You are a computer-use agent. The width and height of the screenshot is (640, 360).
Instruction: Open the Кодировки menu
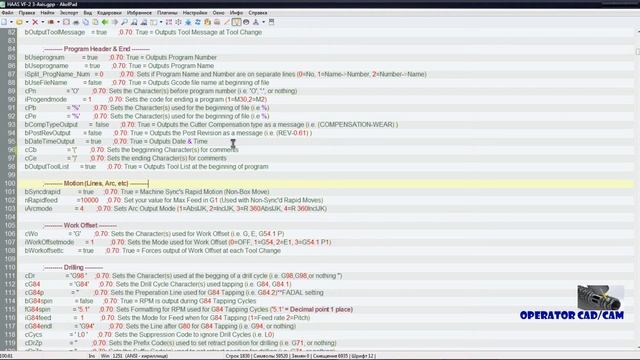click(x=109, y=13)
